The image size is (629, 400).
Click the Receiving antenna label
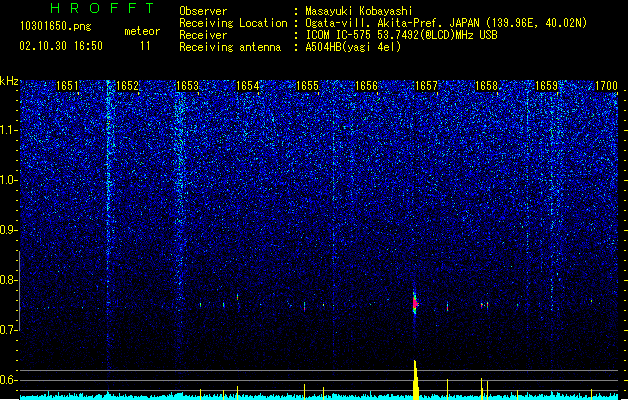click(230, 47)
